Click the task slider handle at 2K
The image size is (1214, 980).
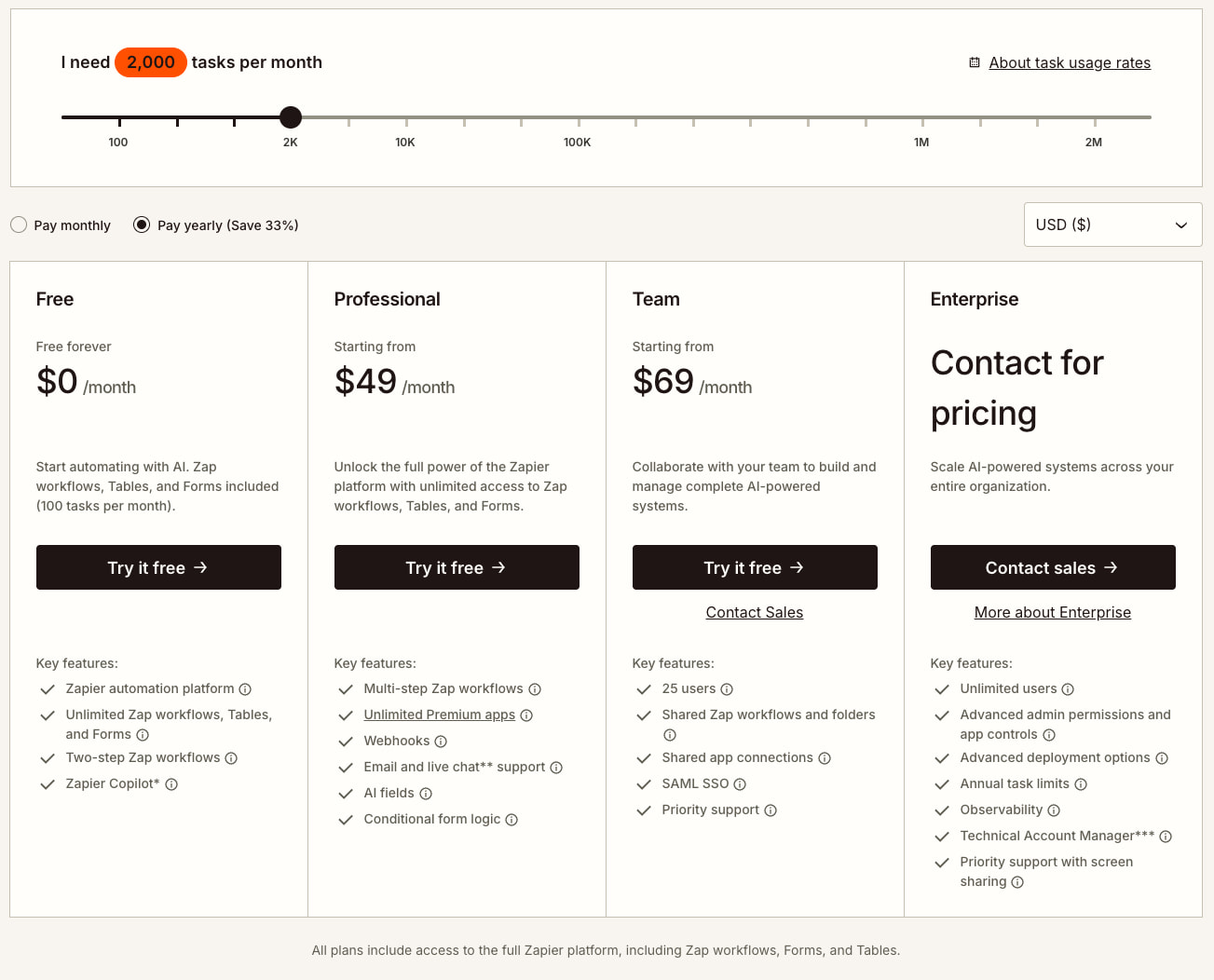tap(291, 117)
